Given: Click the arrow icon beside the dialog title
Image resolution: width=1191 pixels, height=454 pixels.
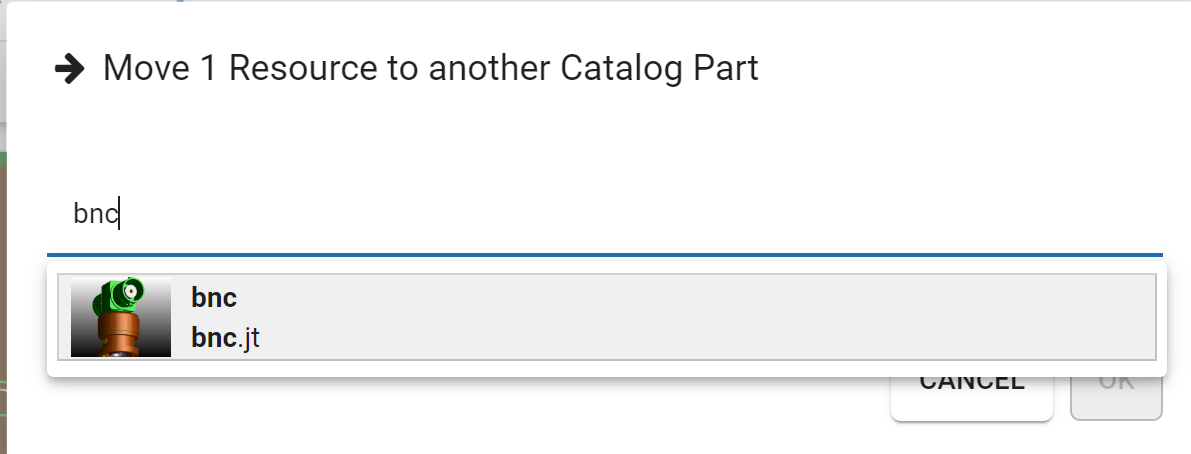Looking at the screenshot, I should [x=70, y=69].
